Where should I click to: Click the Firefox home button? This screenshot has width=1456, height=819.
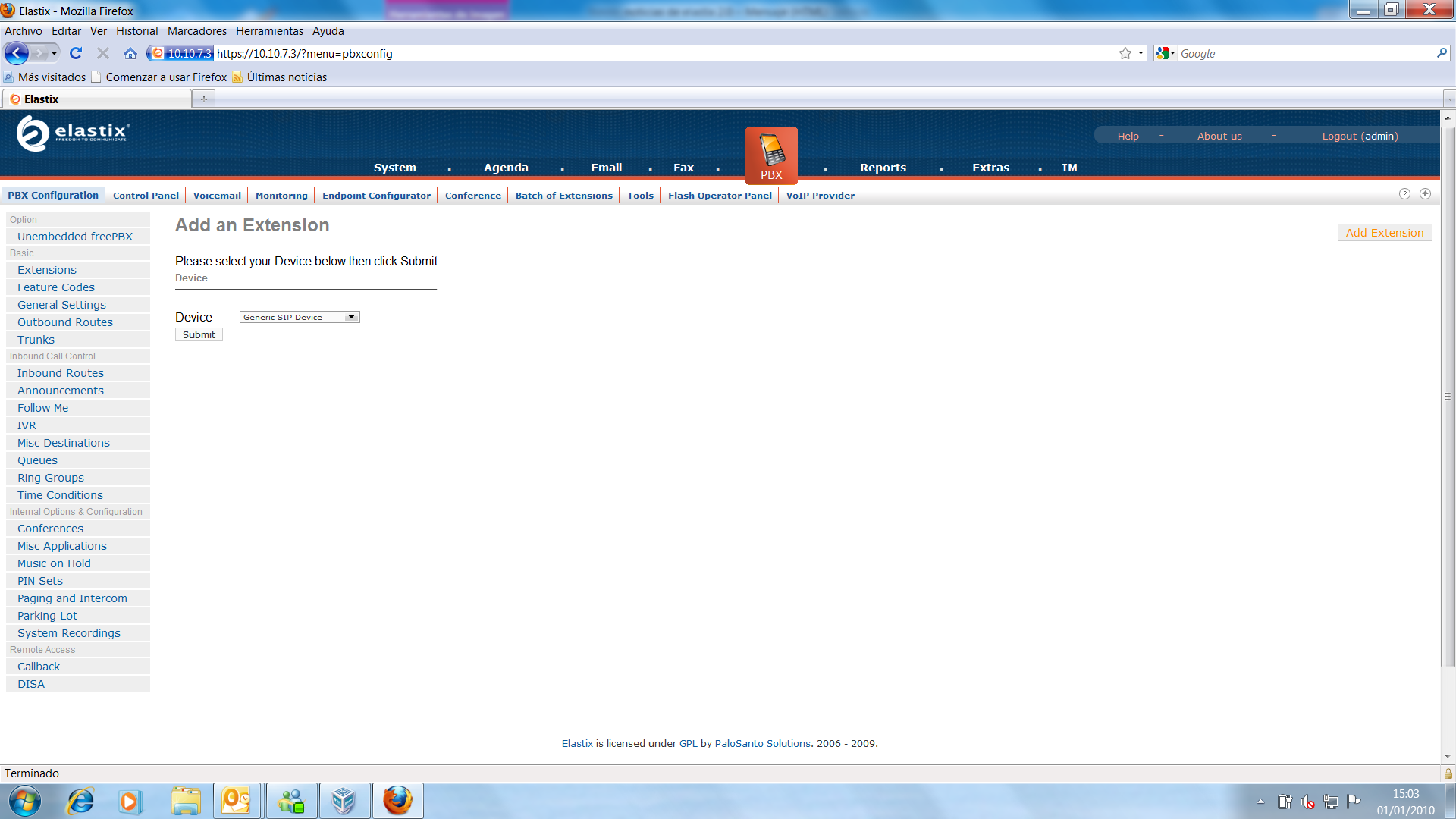click(x=130, y=53)
